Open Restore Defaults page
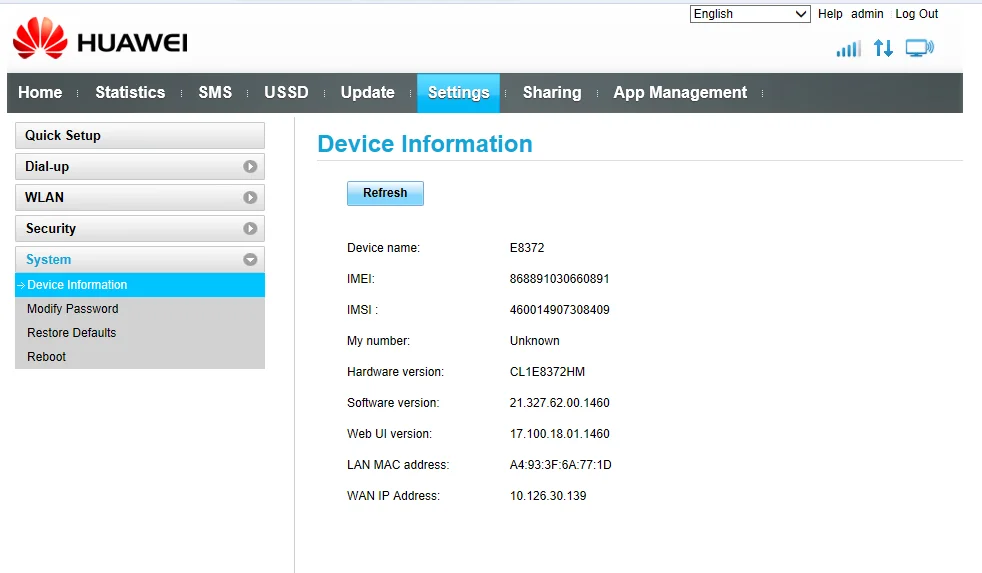 71,333
